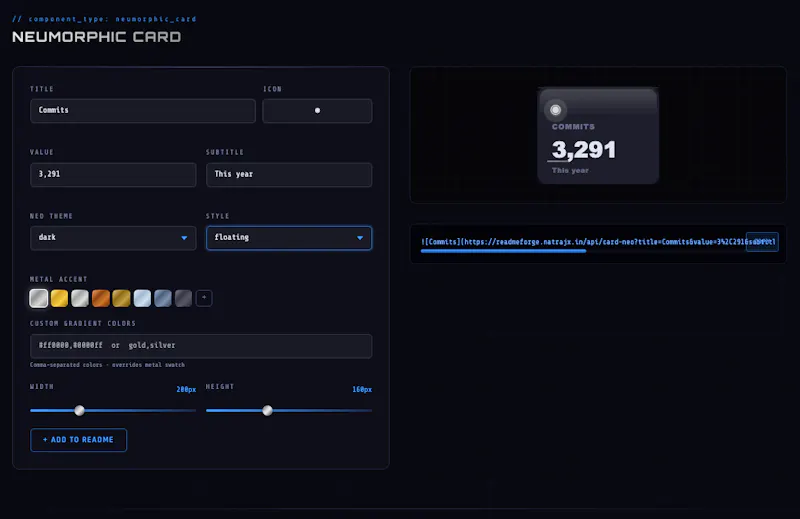Click the component_type neumorphic_card comment text
The image size is (800, 519).
coord(104,19)
